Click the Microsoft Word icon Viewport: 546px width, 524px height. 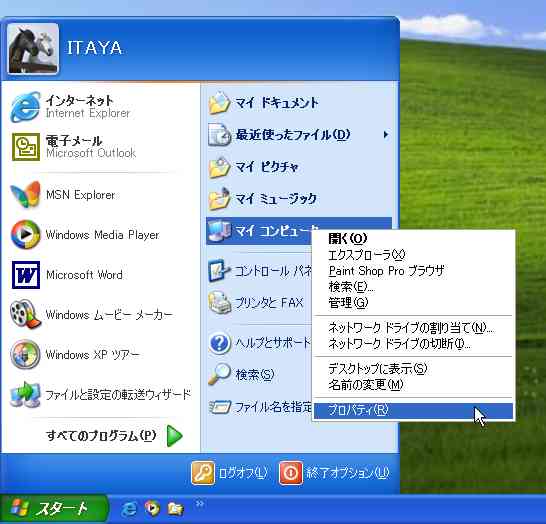click(25, 275)
